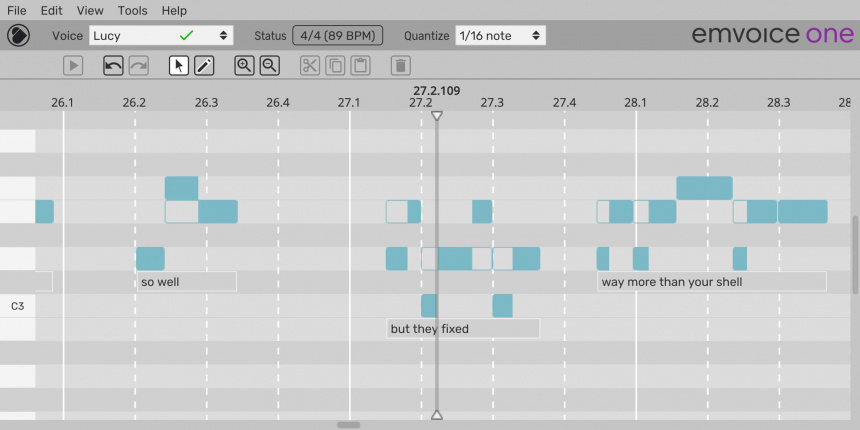
Task: Click the clipboard paste icon
Action: (x=360, y=66)
